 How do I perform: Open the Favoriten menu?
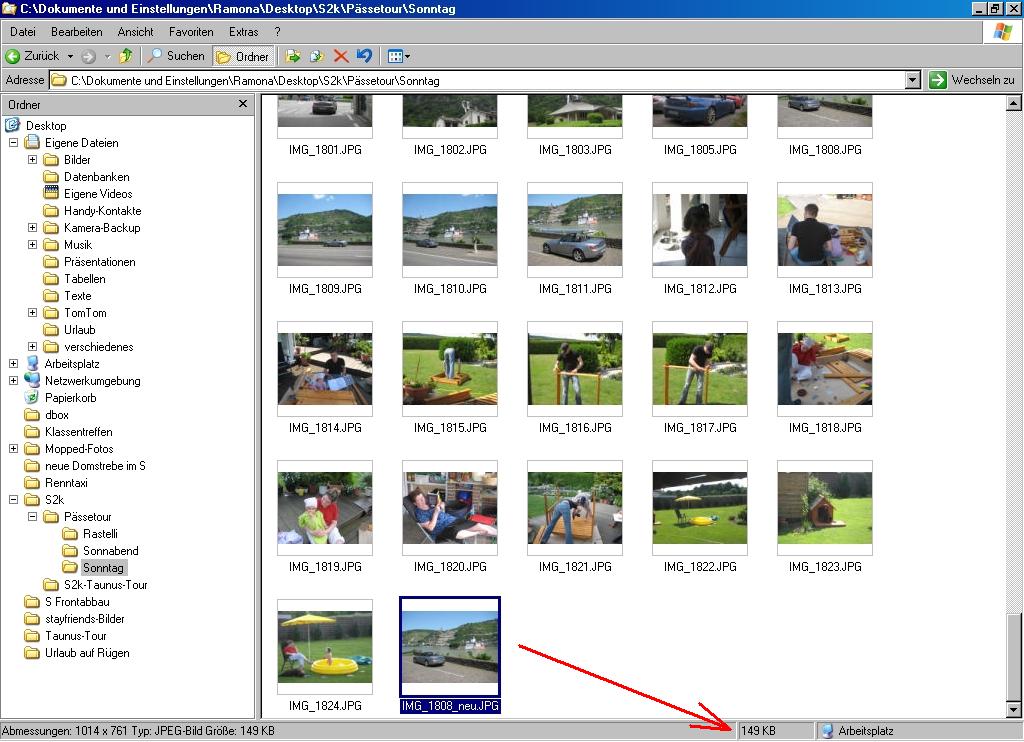(191, 32)
